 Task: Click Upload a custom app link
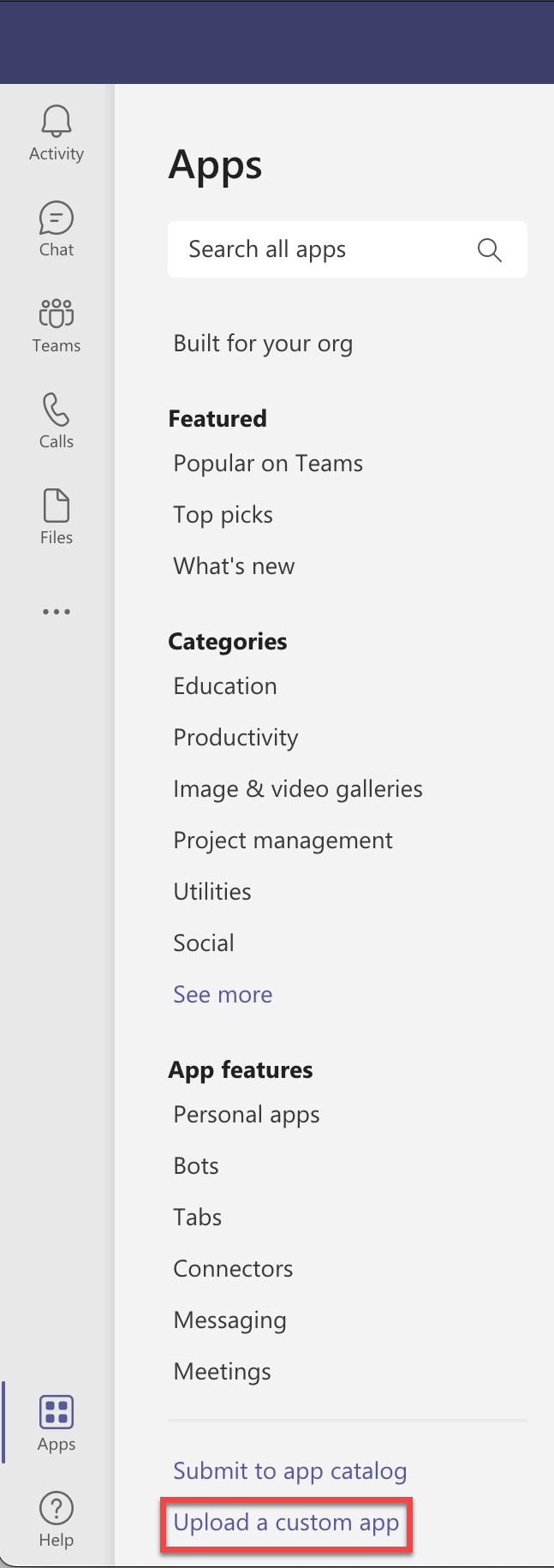pos(286,1523)
